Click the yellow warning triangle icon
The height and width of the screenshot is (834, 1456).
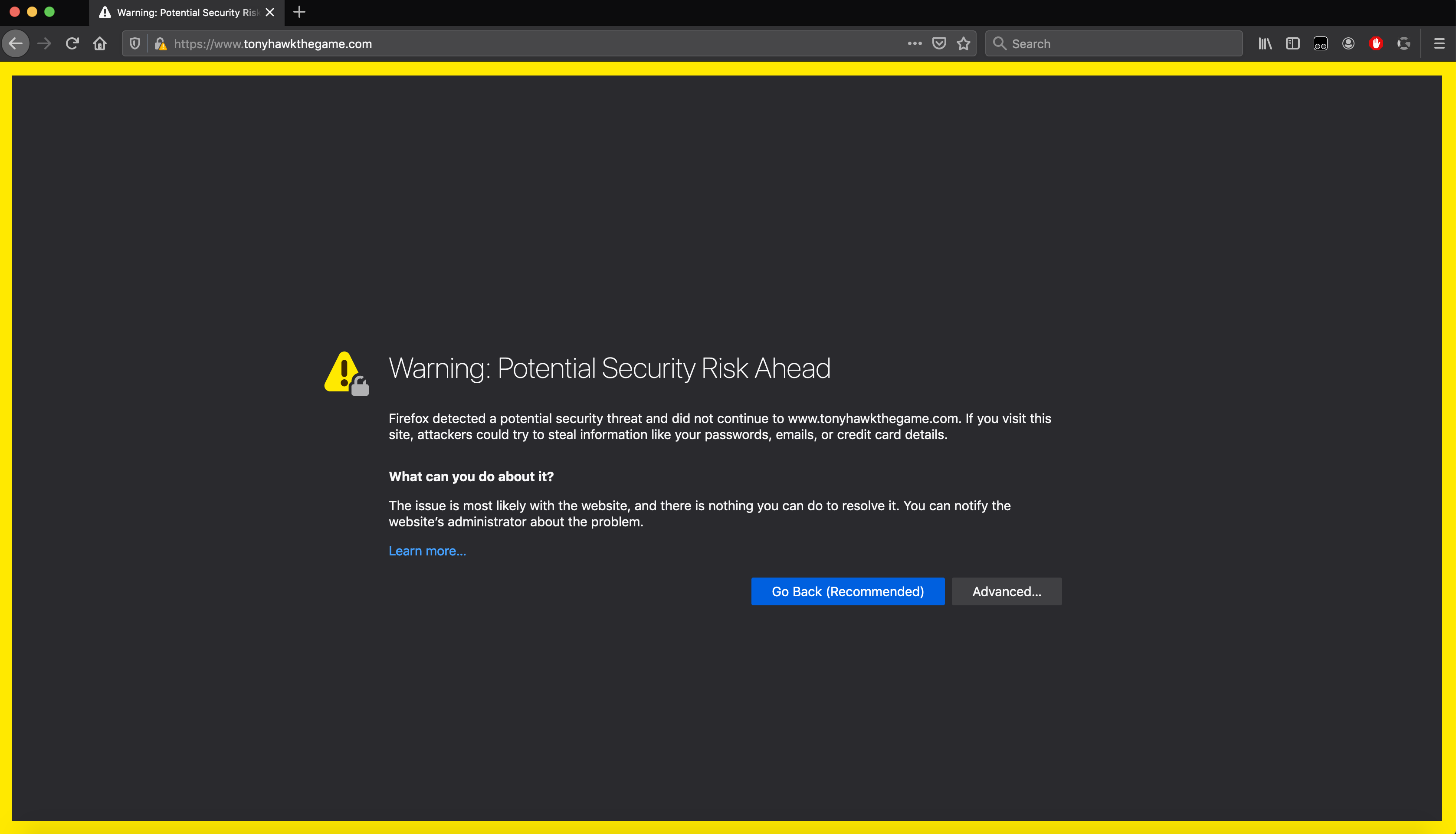click(x=346, y=373)
